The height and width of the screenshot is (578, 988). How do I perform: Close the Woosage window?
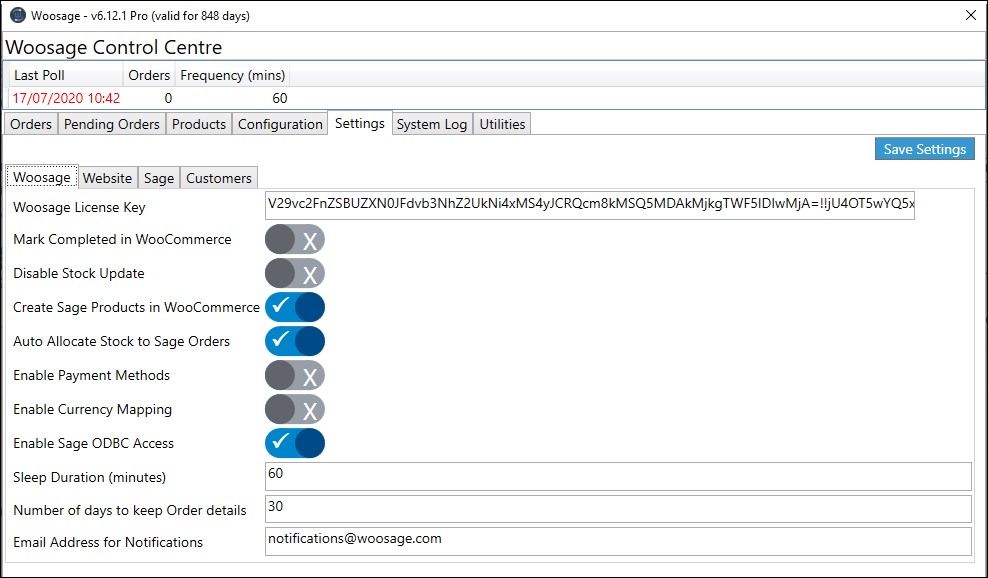click(x=971, y=15)
